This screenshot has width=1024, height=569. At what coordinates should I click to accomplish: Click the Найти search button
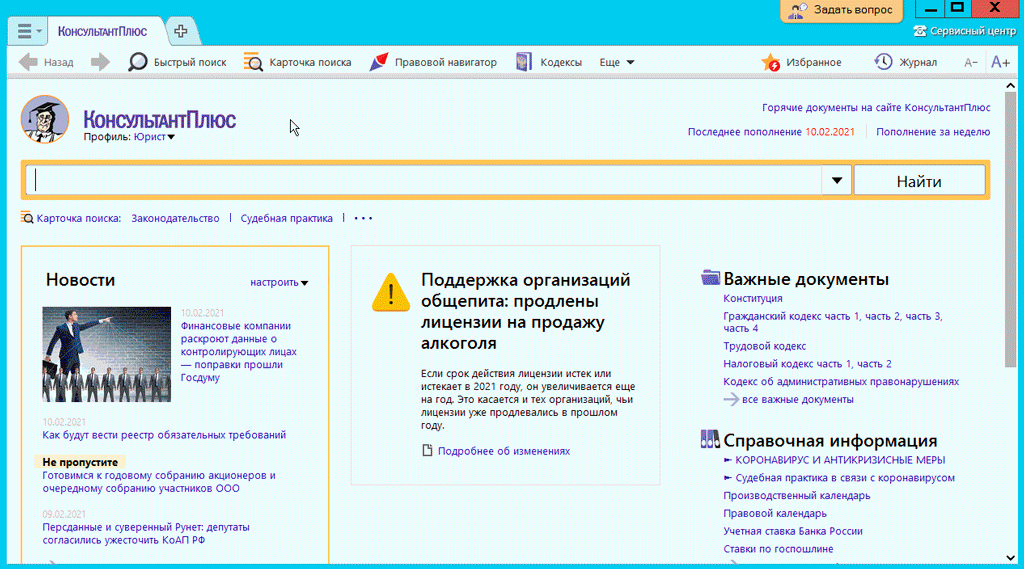[919, 181]
